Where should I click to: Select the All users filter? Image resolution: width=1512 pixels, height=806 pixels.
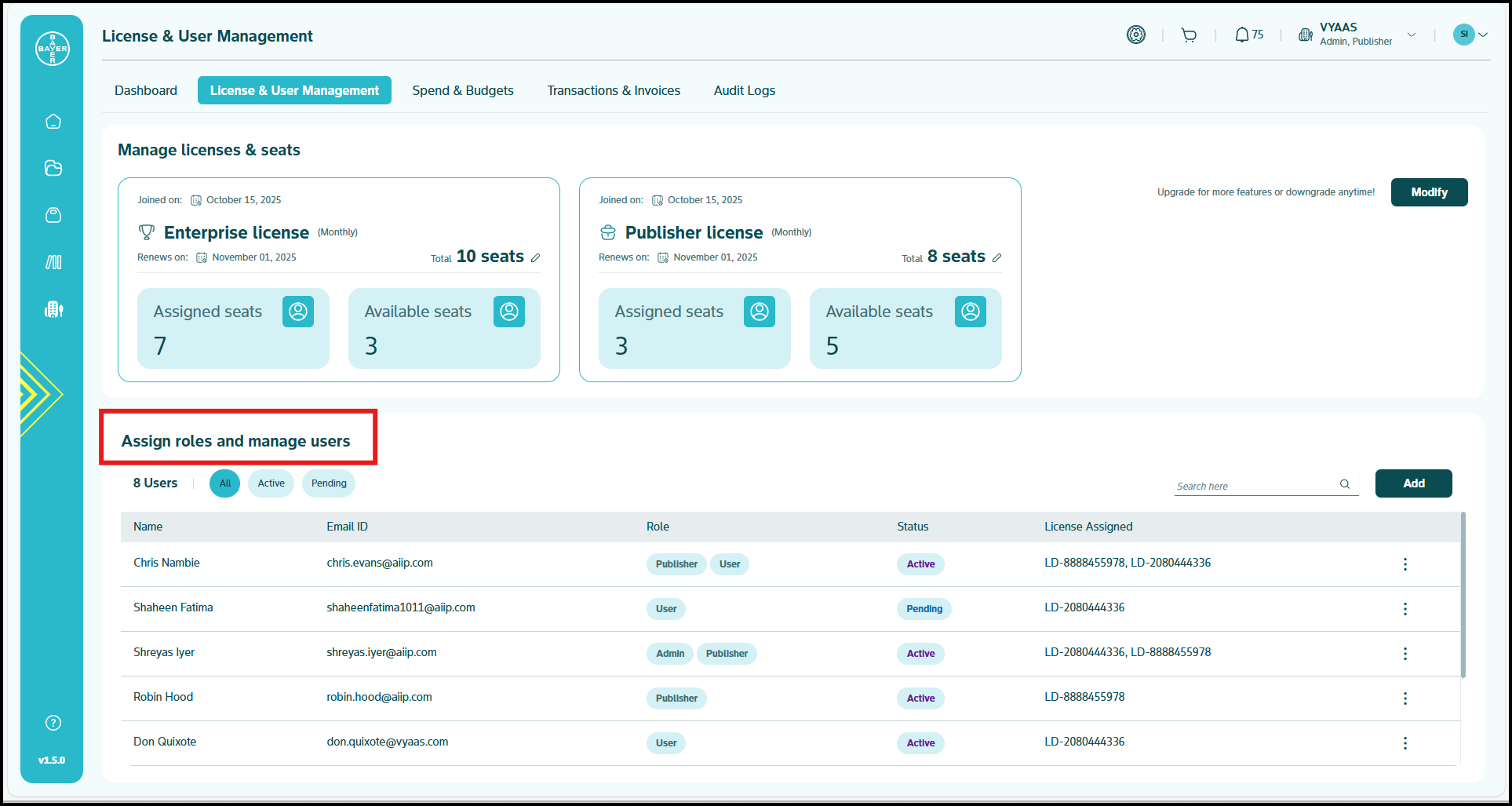point(225,483)
